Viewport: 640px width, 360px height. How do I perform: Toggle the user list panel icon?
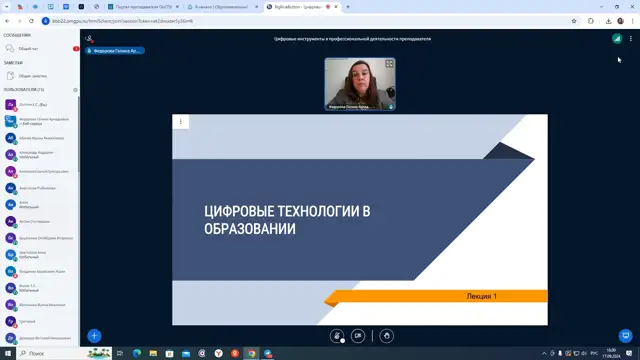point(89,39)
